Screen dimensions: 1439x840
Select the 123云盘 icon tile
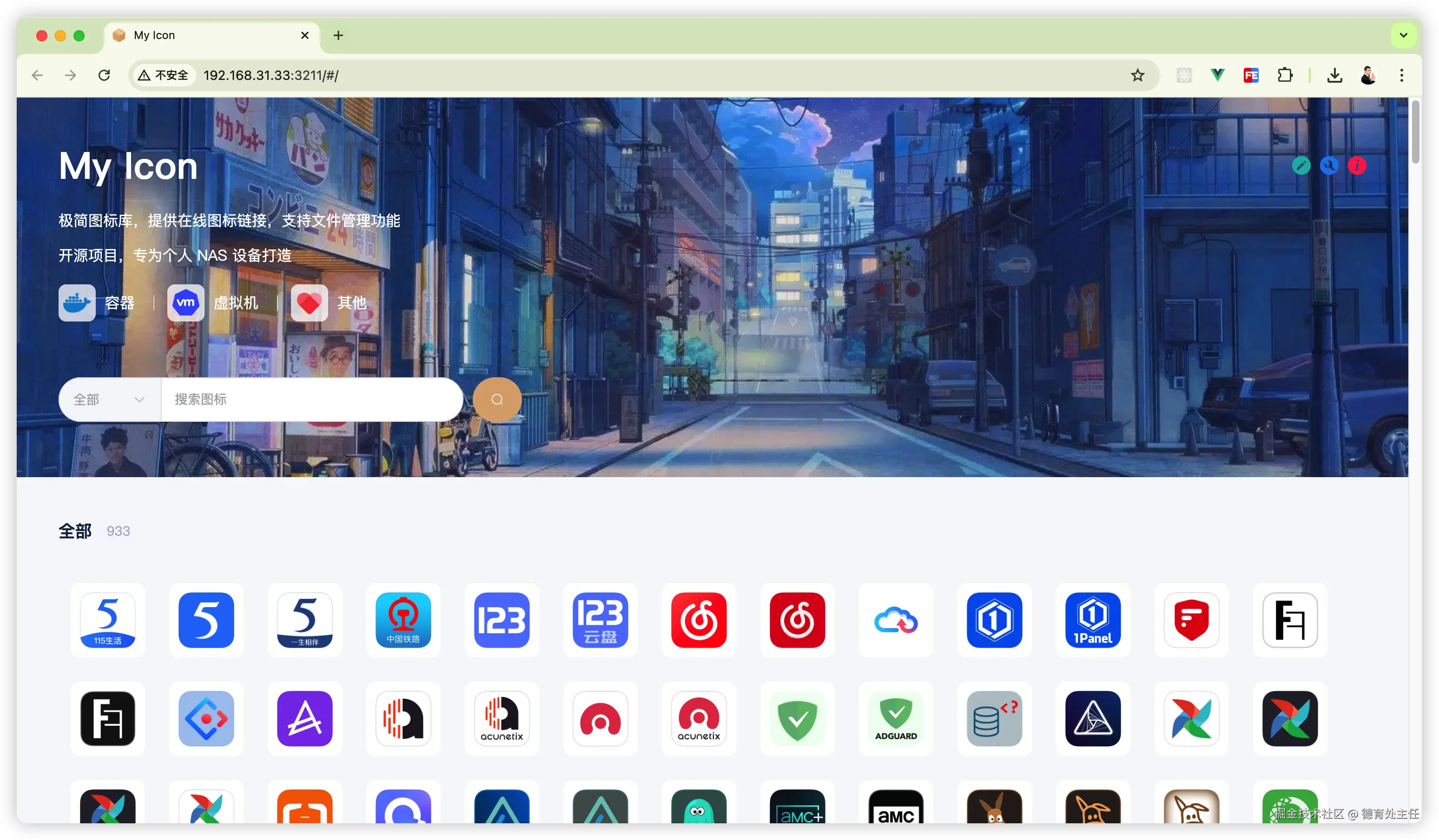click(600, 620)
